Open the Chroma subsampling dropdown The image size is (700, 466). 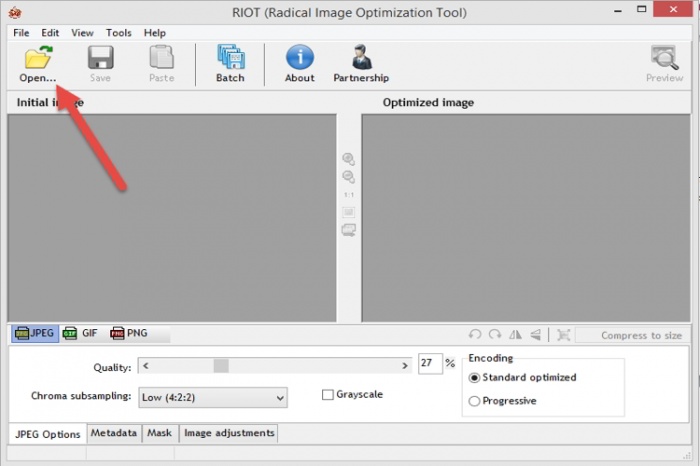[x=213, y=397]
